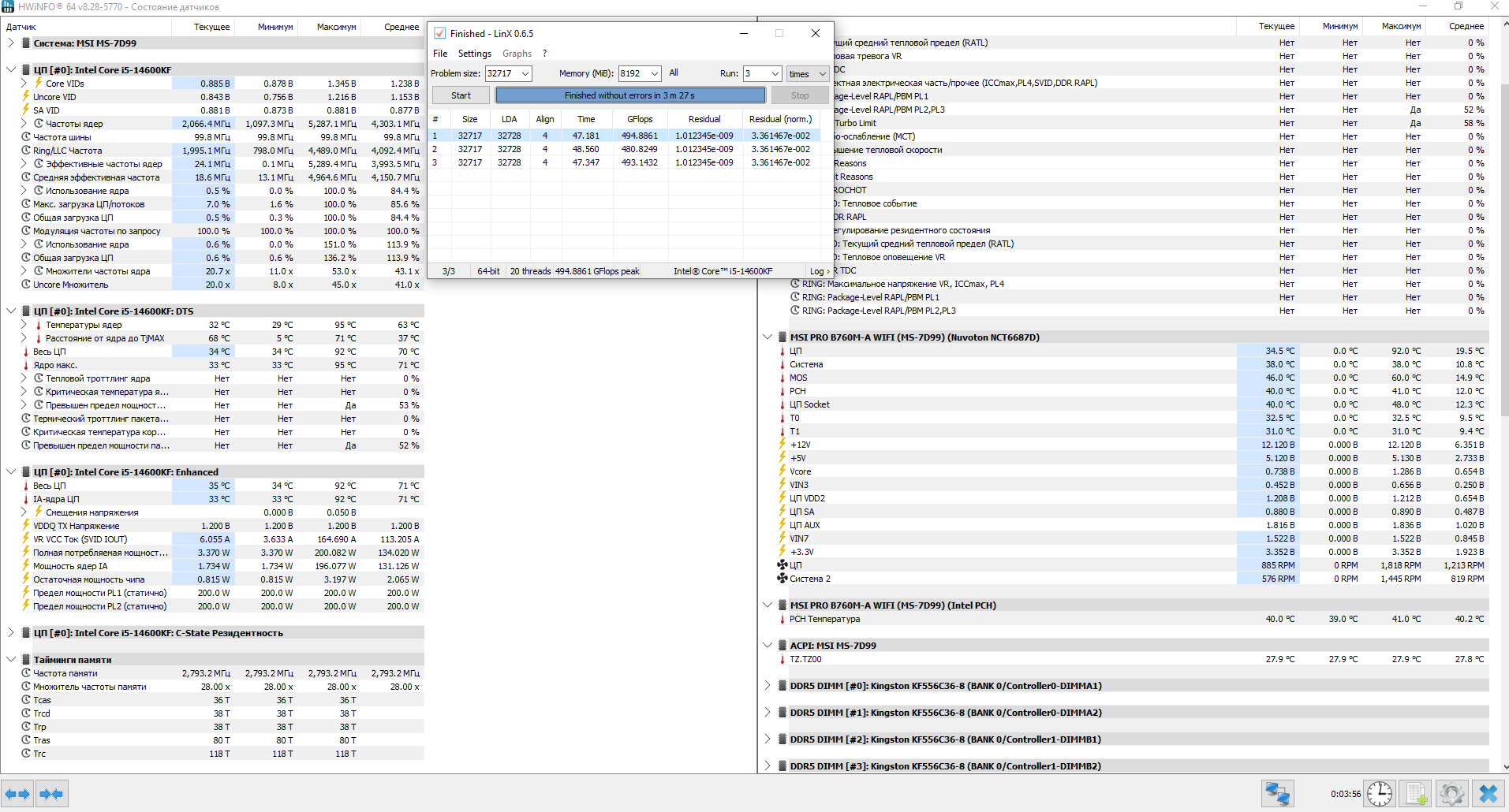1509x812 pixels.
Task: Open the File menu in LinX
Action: pyautogui.click(x=440, y=54)
